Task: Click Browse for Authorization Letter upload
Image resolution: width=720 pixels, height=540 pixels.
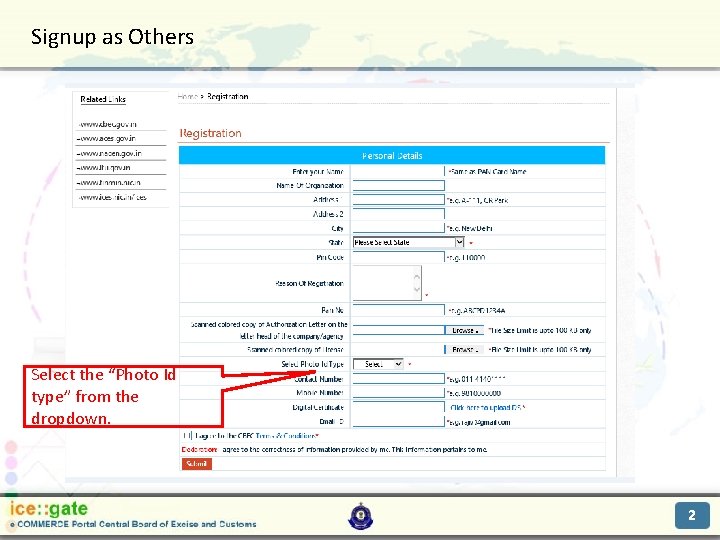Action: tap(464, 330)
